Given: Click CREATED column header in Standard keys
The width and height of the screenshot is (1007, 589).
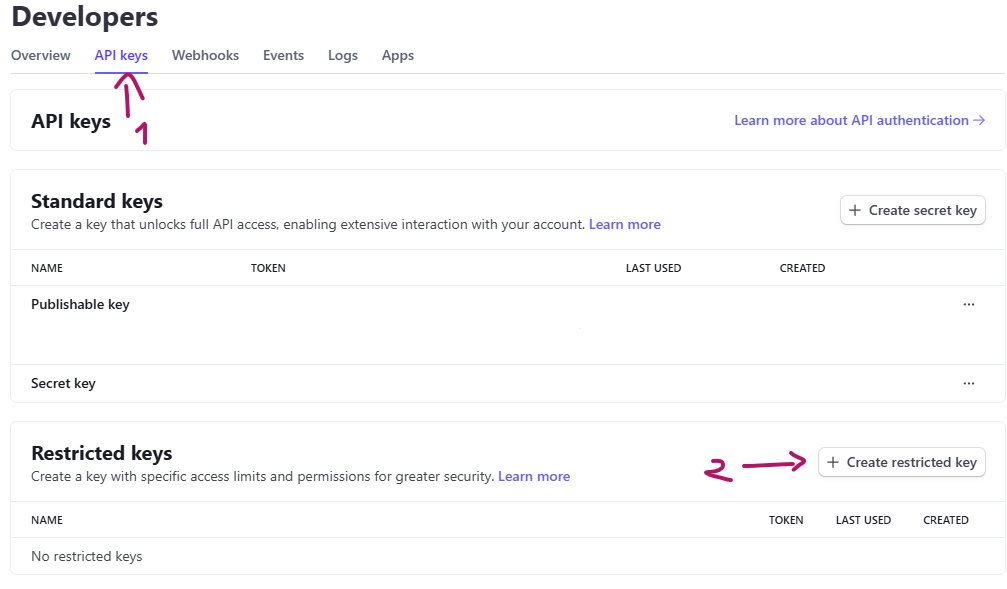Looking at the screenshot, I should [x=802, y=268].
